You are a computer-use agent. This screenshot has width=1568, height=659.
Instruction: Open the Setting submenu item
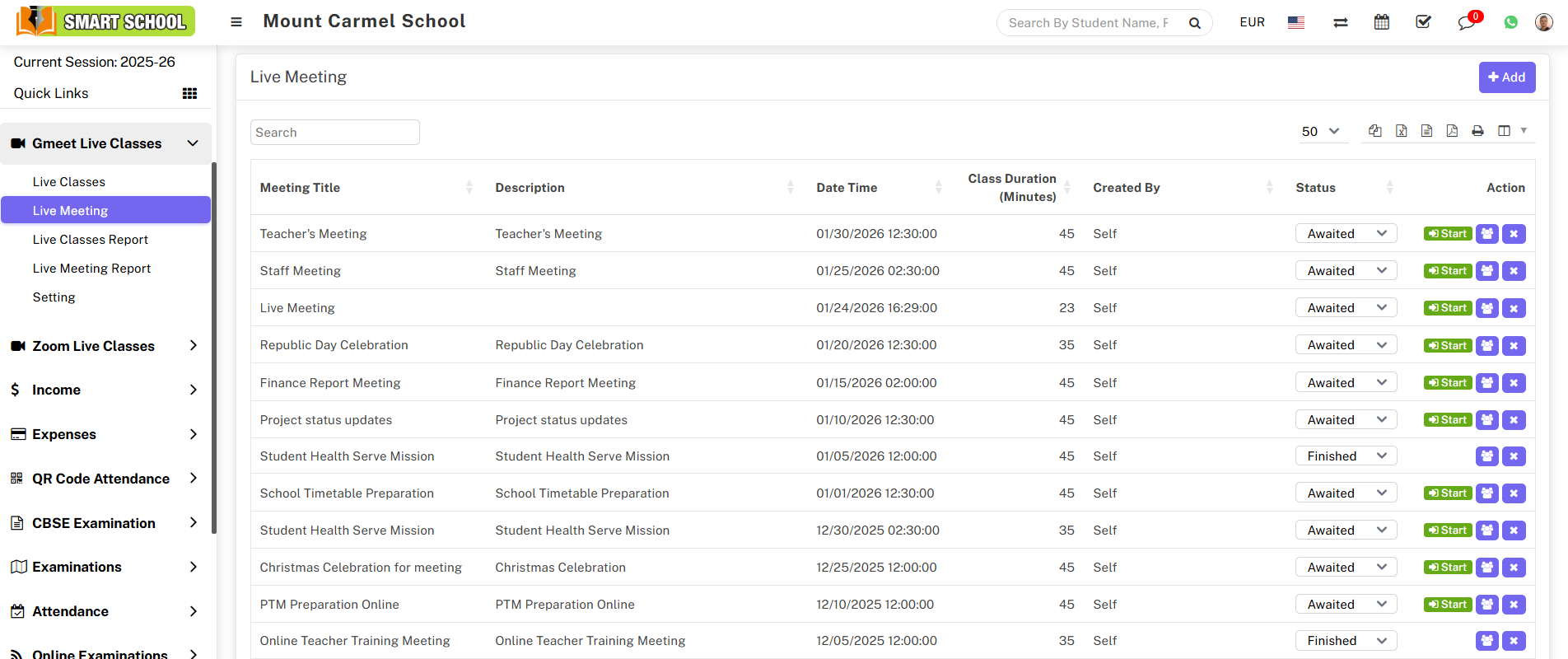coord(54,297)
